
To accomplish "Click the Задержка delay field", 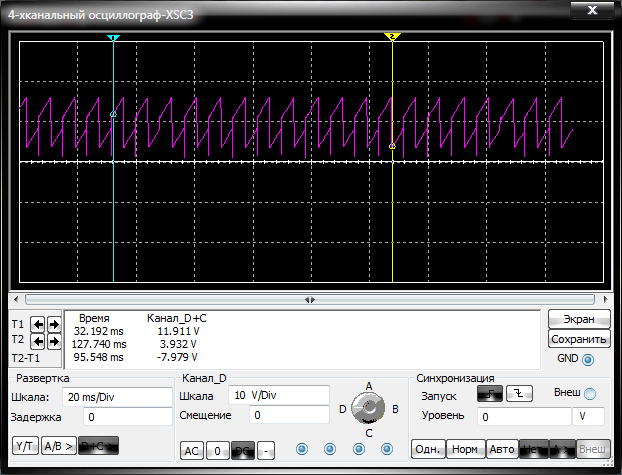I will point(128,417).
